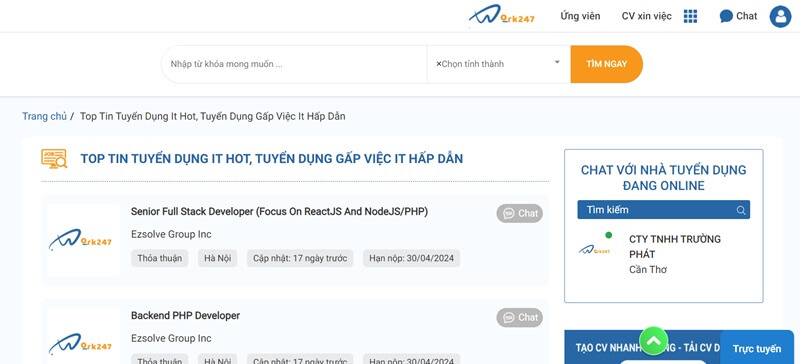Click the magnifier icon in Tìm kiếm box

tap(741, 210)
